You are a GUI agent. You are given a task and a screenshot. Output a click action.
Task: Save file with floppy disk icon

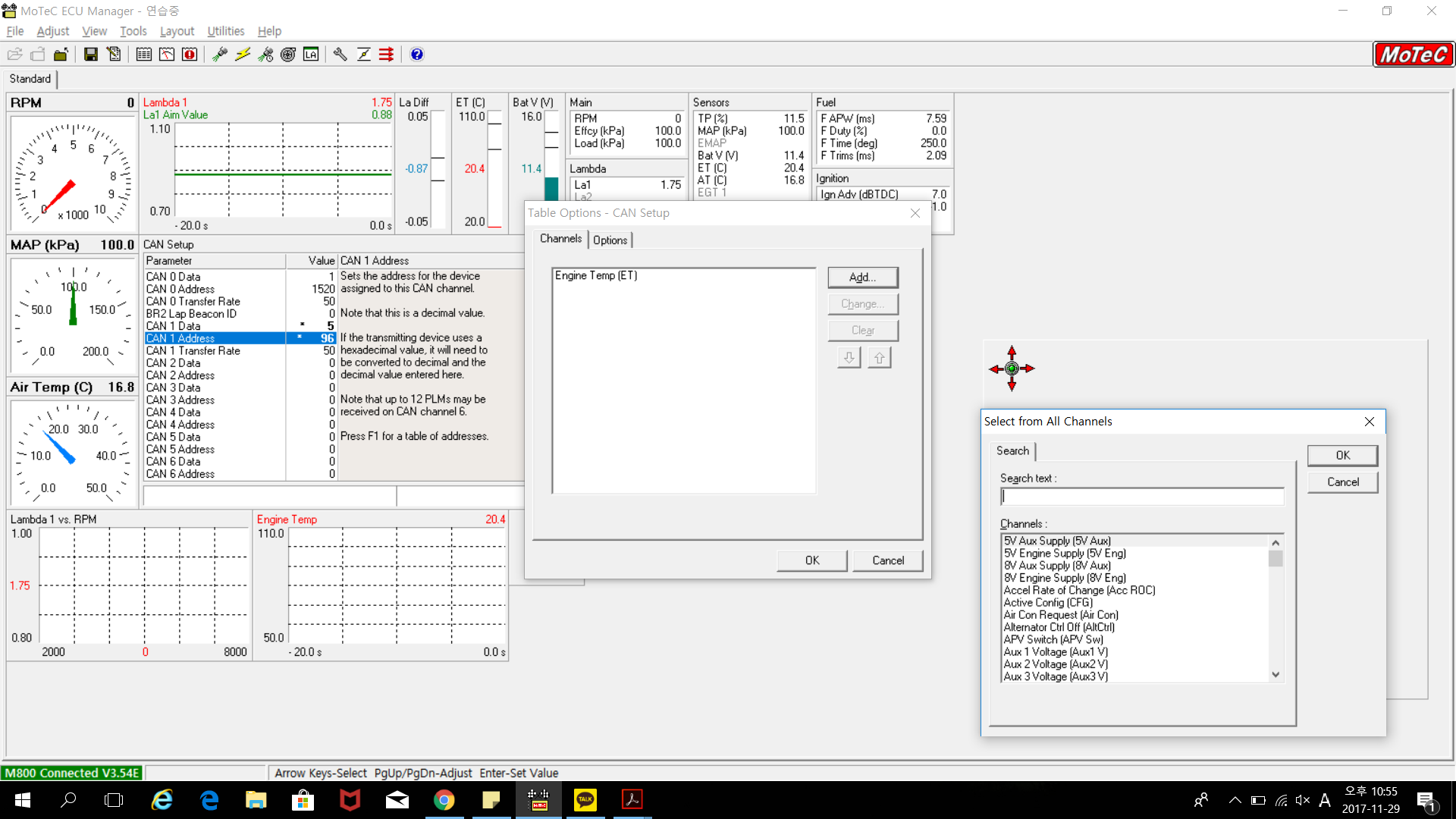tap(91, 55)
